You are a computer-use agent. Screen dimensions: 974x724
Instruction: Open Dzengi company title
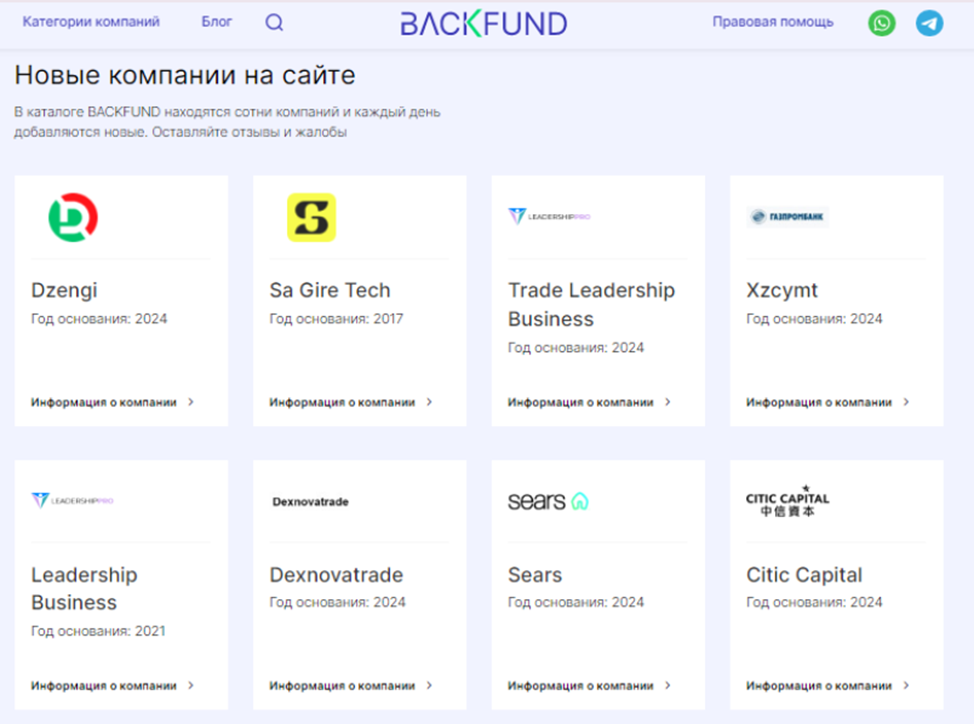click(x=65, y=290)
